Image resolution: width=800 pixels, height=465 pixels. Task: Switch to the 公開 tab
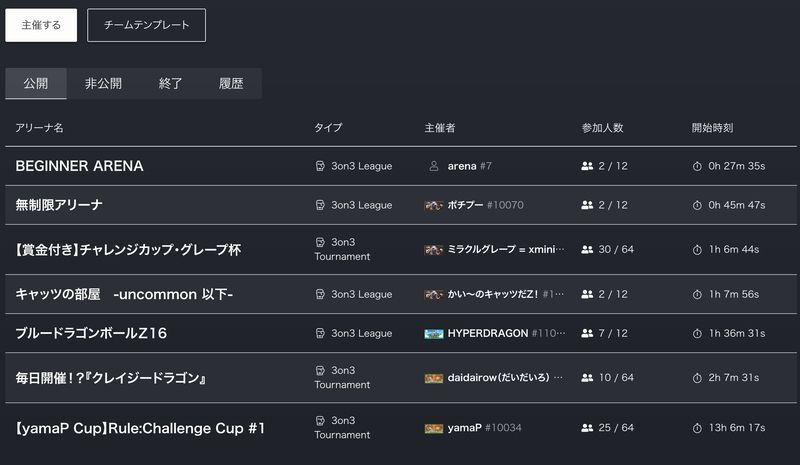point(36,84)
